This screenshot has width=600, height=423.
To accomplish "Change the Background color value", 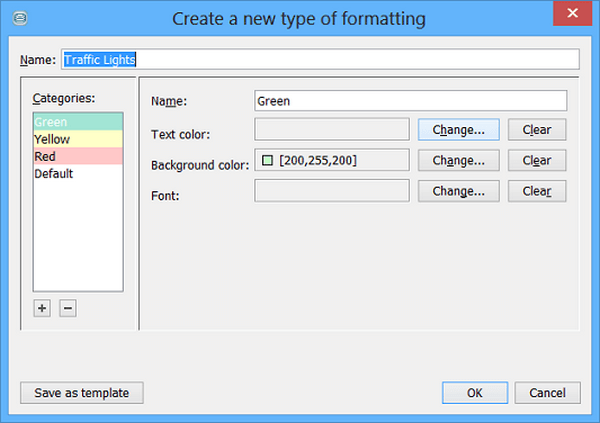I will point(458,161).
